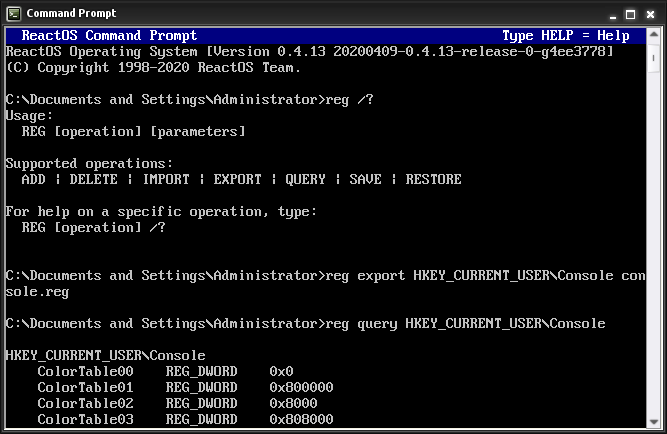Click the "reg query" command line
The image size is (667, 434).
[x=466, y=324]
